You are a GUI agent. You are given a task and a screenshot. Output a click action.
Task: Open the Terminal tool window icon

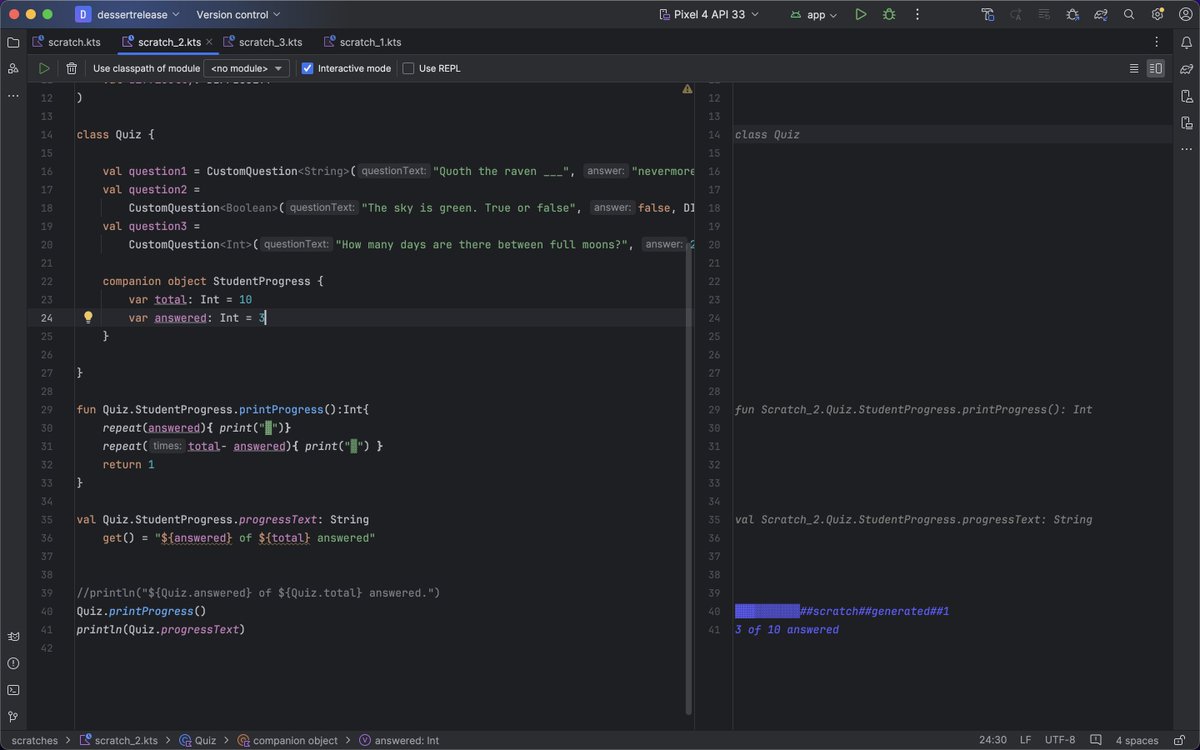pos(13,690)
